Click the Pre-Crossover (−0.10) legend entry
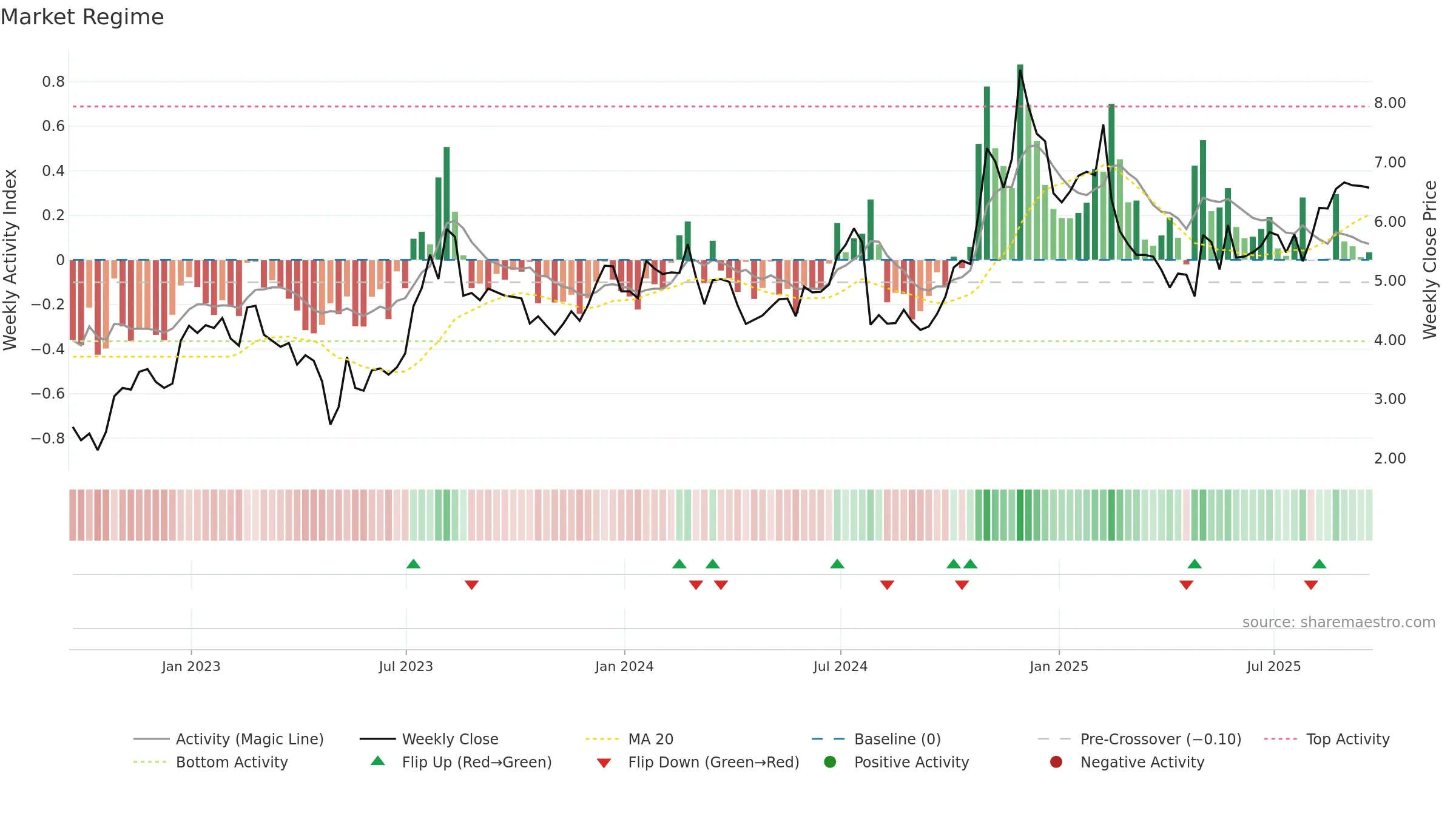The width and height of the screenshot is (1456, 819). coord(1140,739)
